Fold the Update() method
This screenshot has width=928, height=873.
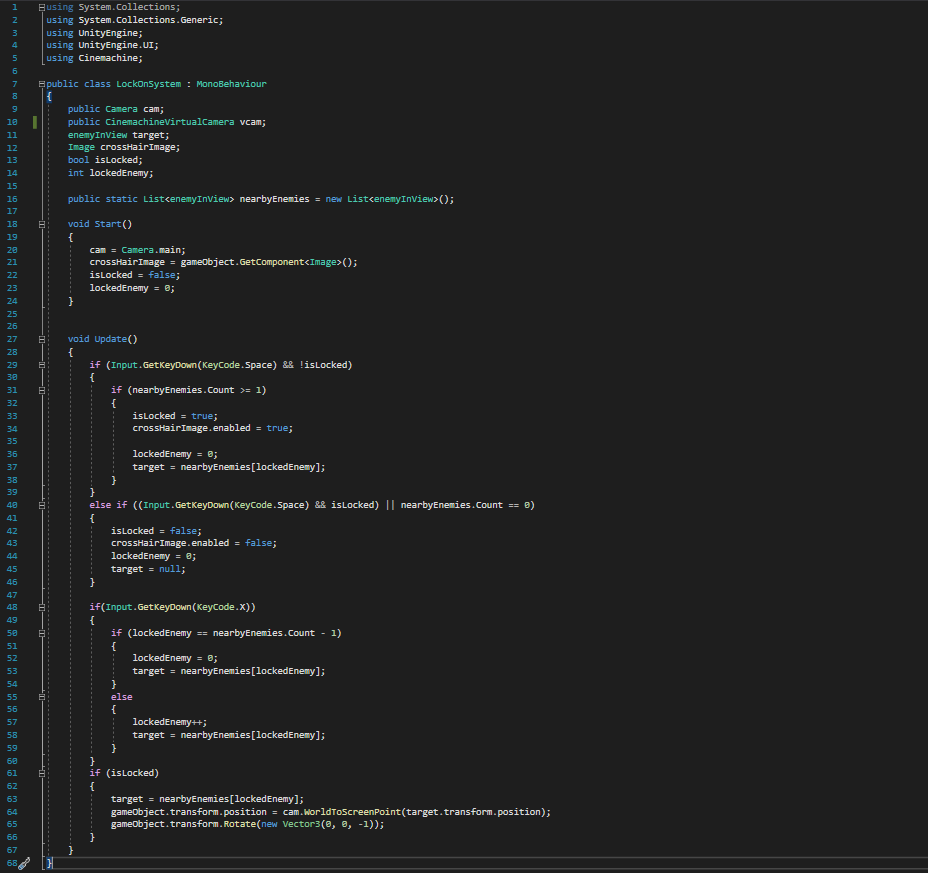[x=41, y=339]
